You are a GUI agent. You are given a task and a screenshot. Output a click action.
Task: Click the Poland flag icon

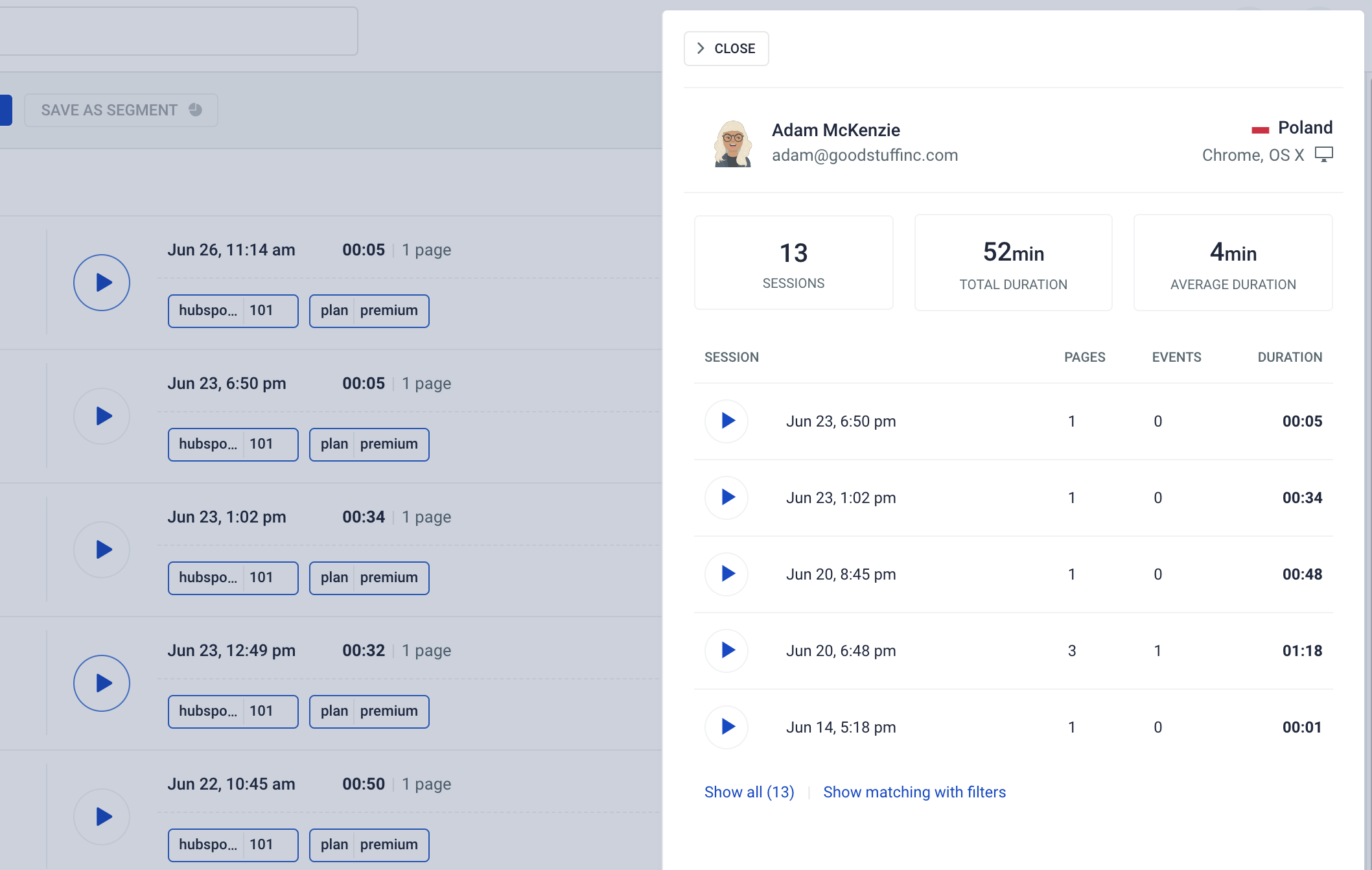(x=1260, y=130)
